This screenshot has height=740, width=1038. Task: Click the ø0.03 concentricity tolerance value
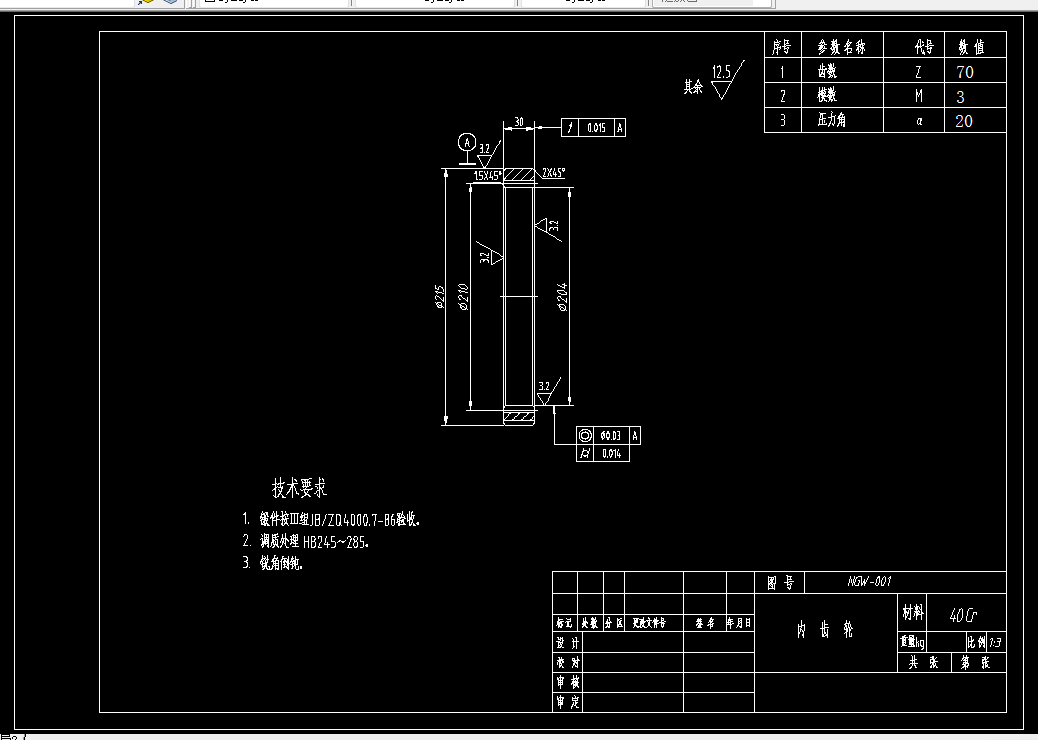(610, 436)
